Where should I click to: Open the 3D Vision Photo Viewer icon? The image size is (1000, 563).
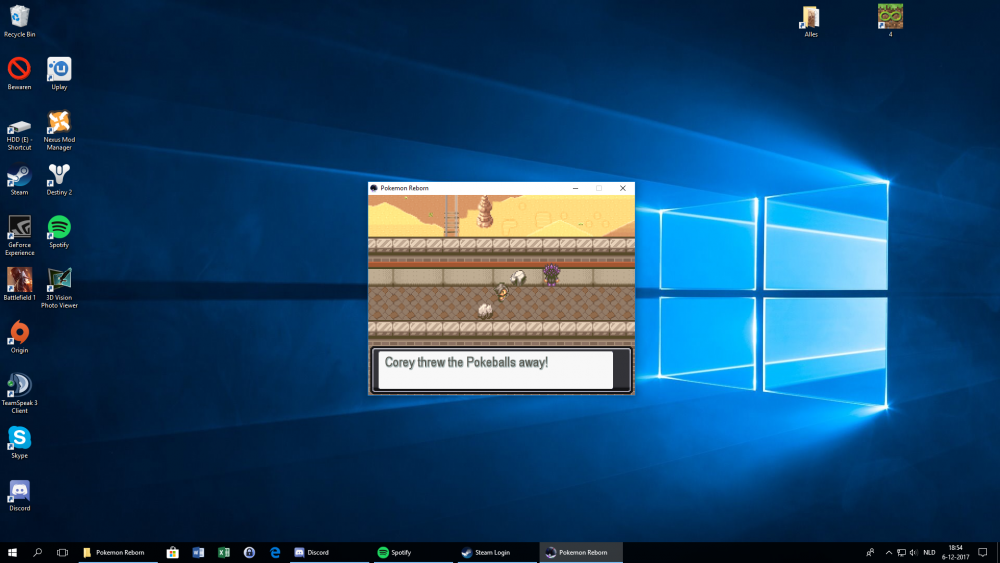point(59,280)
